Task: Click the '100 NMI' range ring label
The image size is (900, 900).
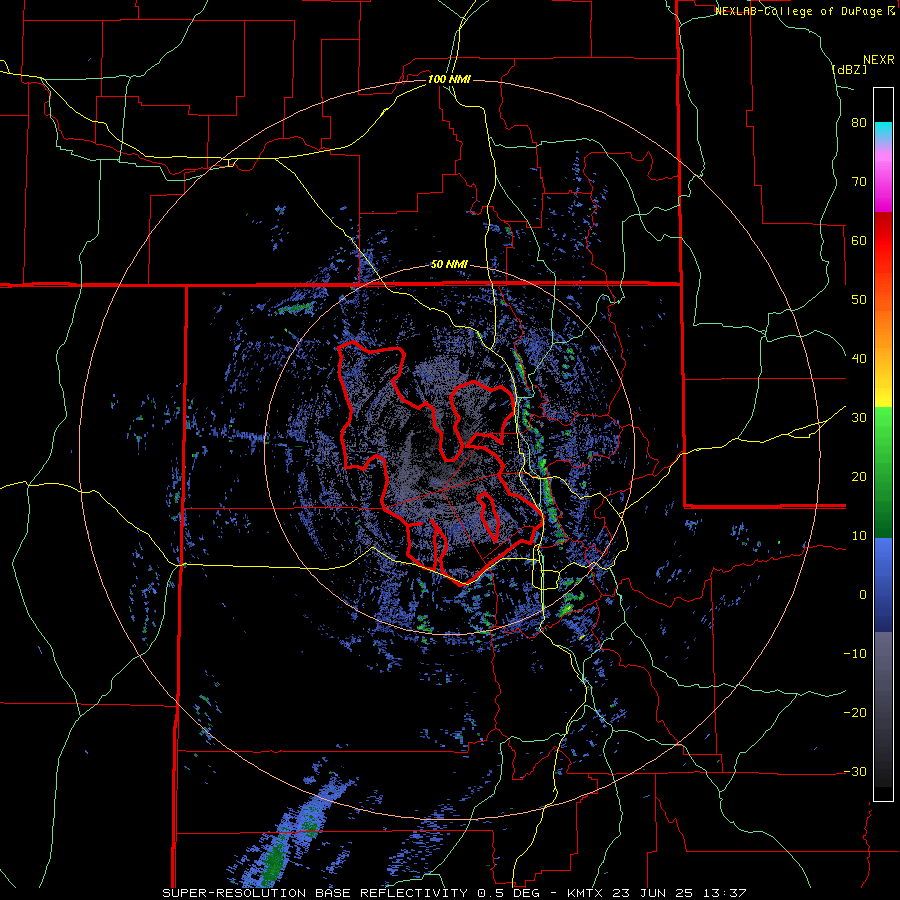Action: tap(449, 79)
